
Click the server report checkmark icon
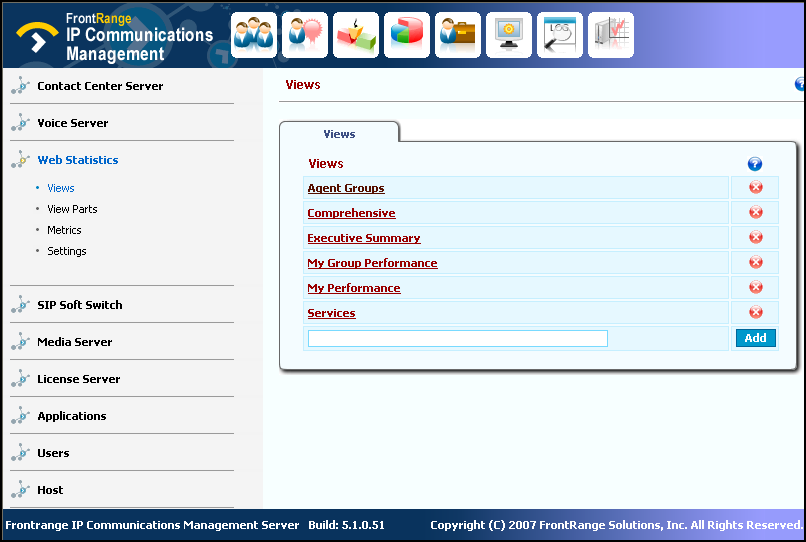click(x=611, y=35)
